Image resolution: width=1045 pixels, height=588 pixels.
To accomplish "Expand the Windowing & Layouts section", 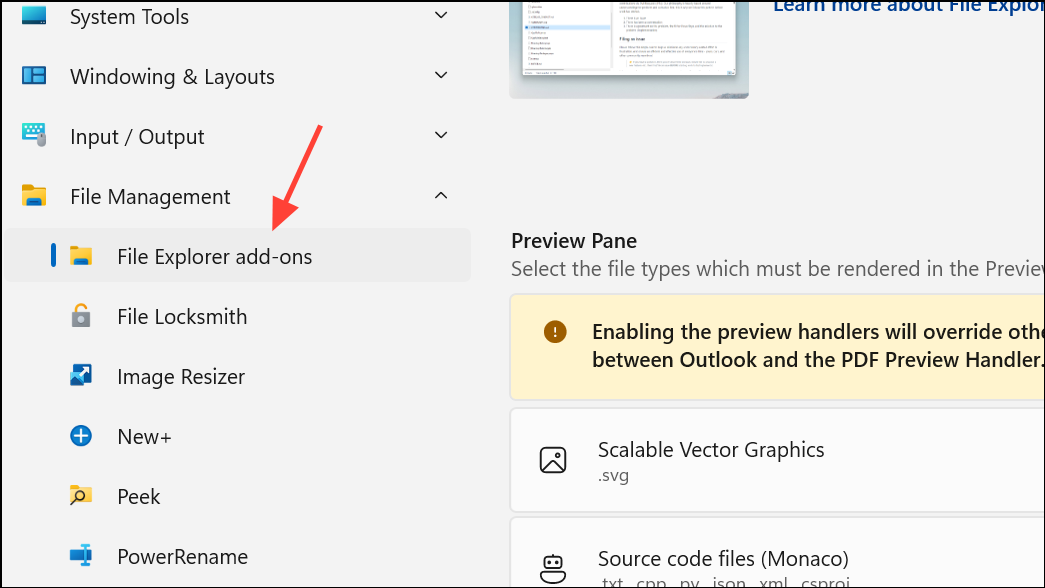I will click(x=441, y=76).
